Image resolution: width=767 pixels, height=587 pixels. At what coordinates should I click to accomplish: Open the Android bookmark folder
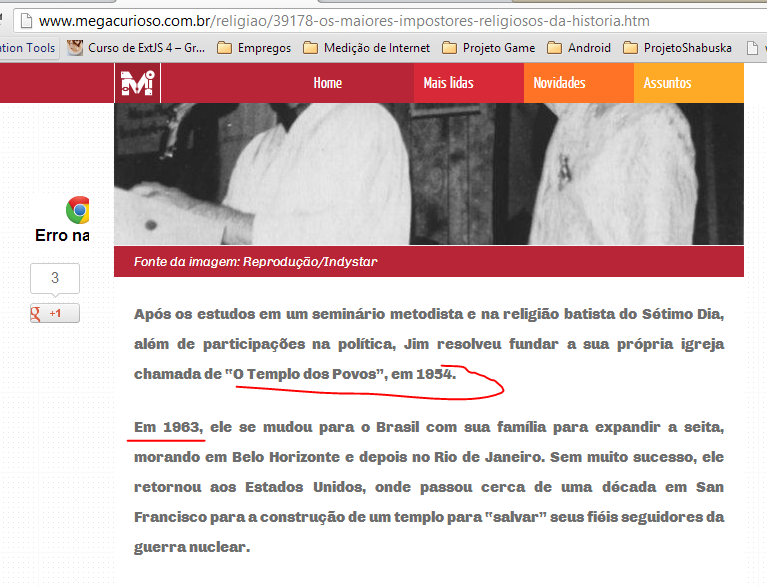[x=580, y=47]
